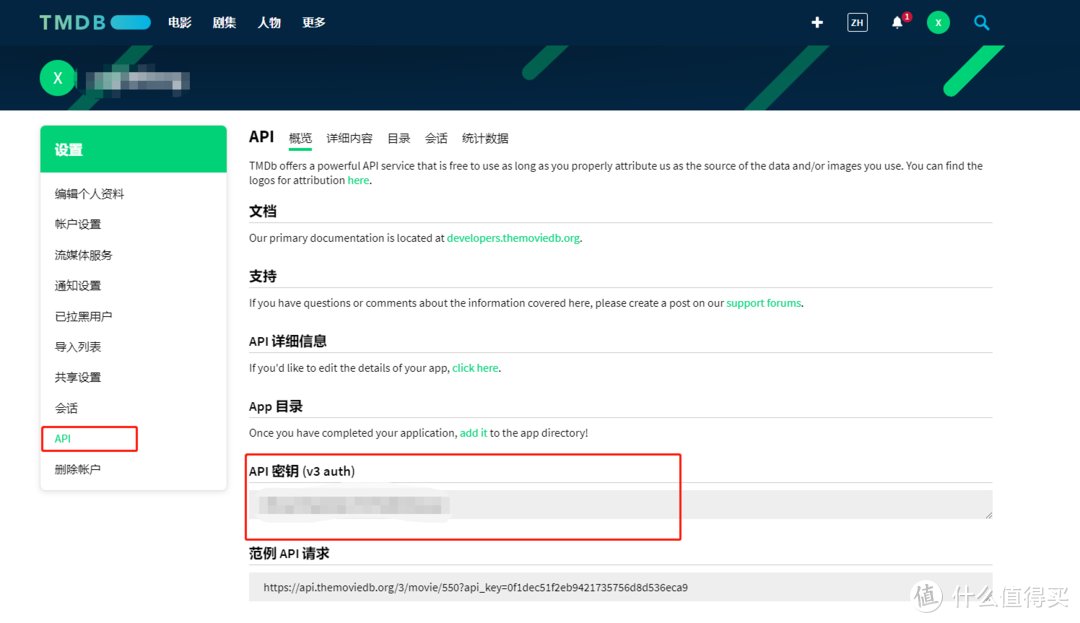Switch to the 统计数据 tab
This screenshot has width=1080, height=623.
[485, 138]
